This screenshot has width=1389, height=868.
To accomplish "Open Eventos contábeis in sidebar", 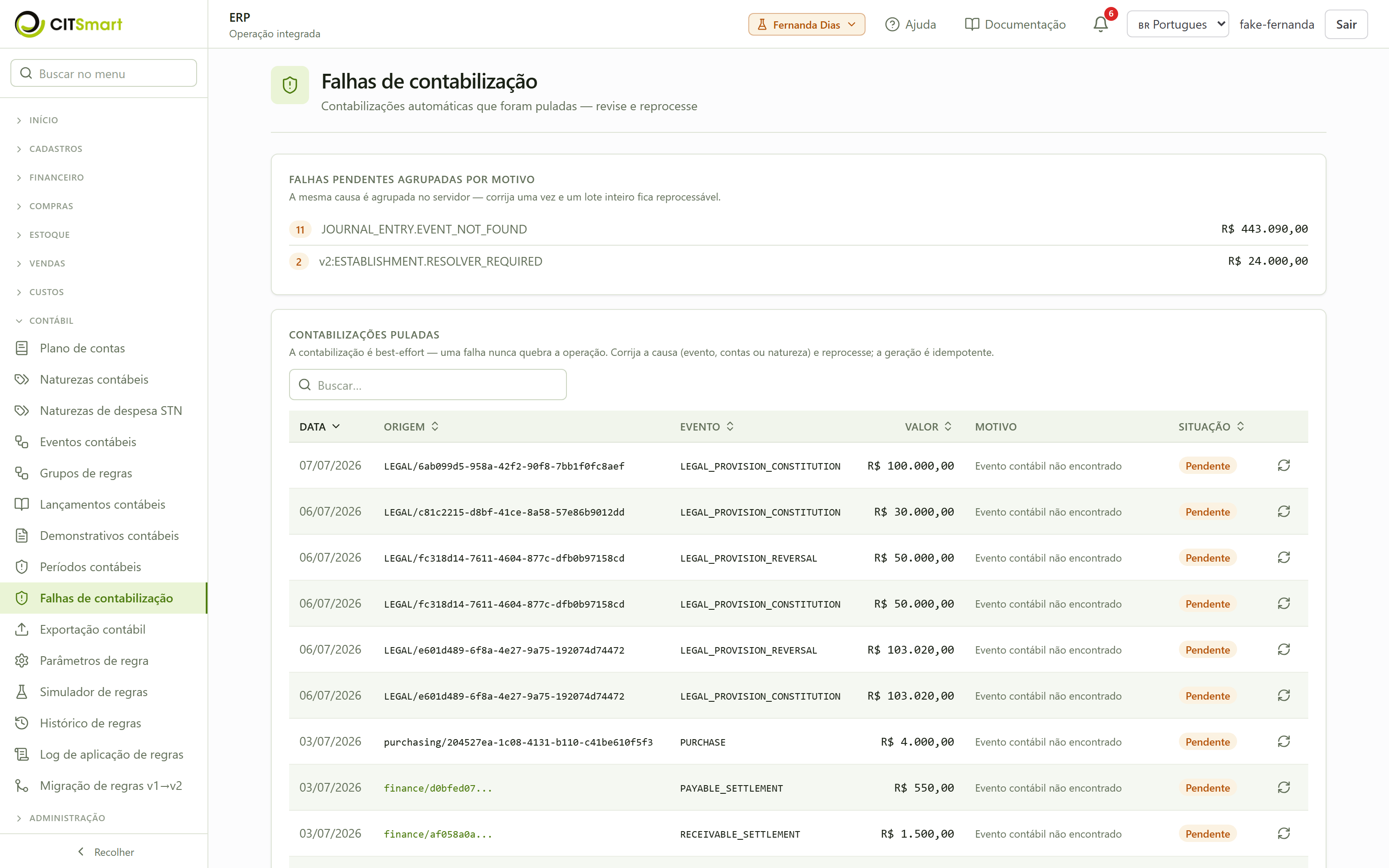I will [103, 442].
